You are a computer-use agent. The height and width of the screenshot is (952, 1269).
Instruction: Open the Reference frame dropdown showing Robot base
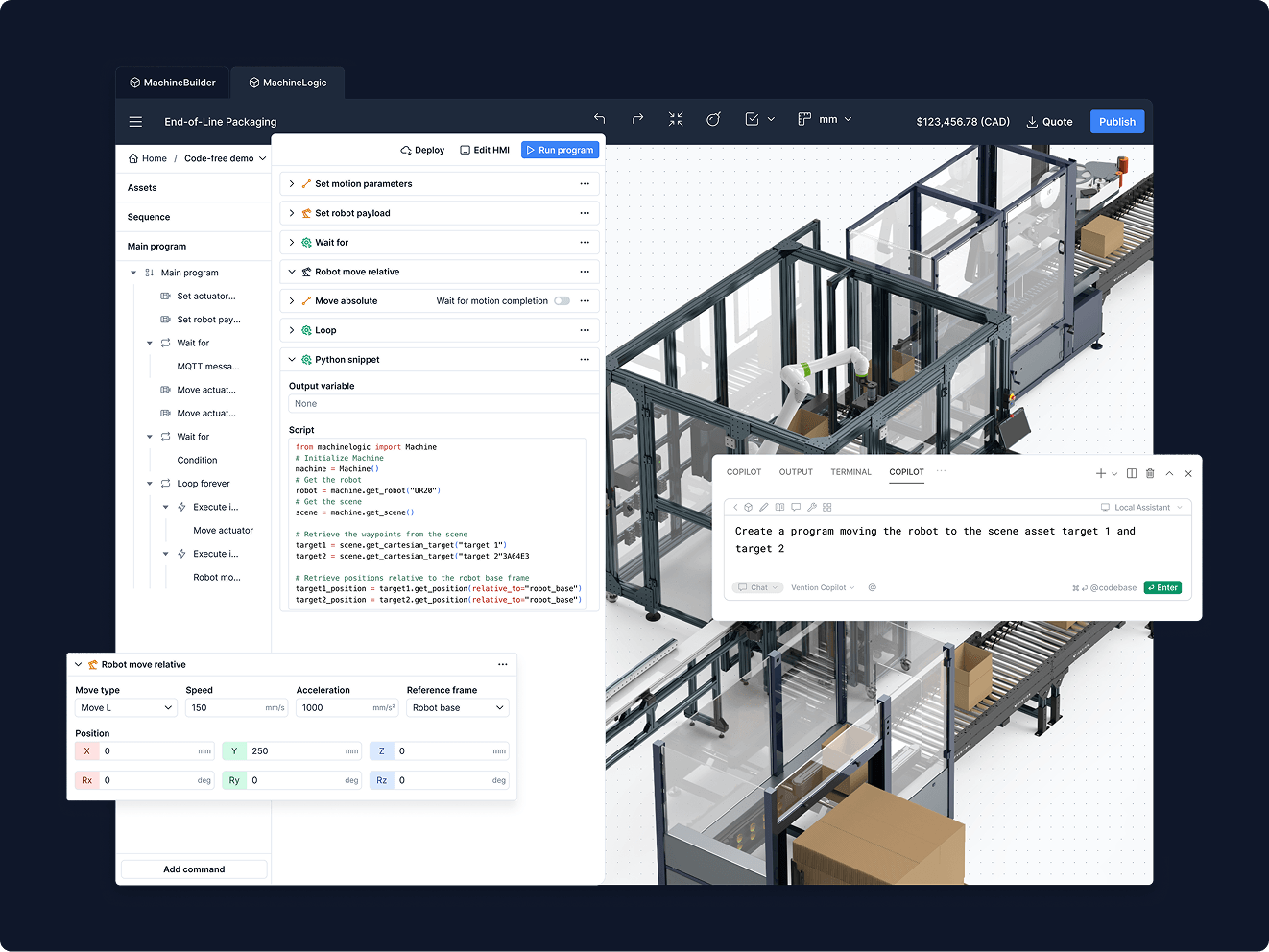click(458, 708)
